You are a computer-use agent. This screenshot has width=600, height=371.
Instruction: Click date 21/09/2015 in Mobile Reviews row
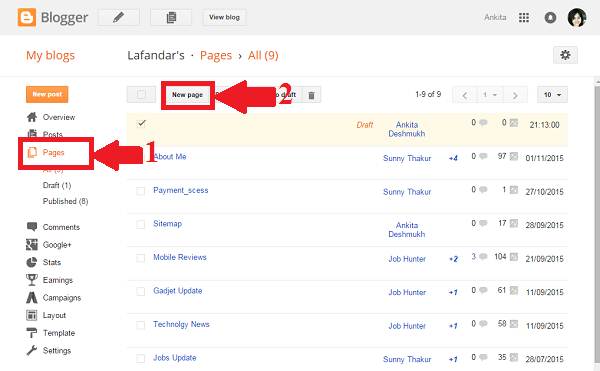point(545,259)
